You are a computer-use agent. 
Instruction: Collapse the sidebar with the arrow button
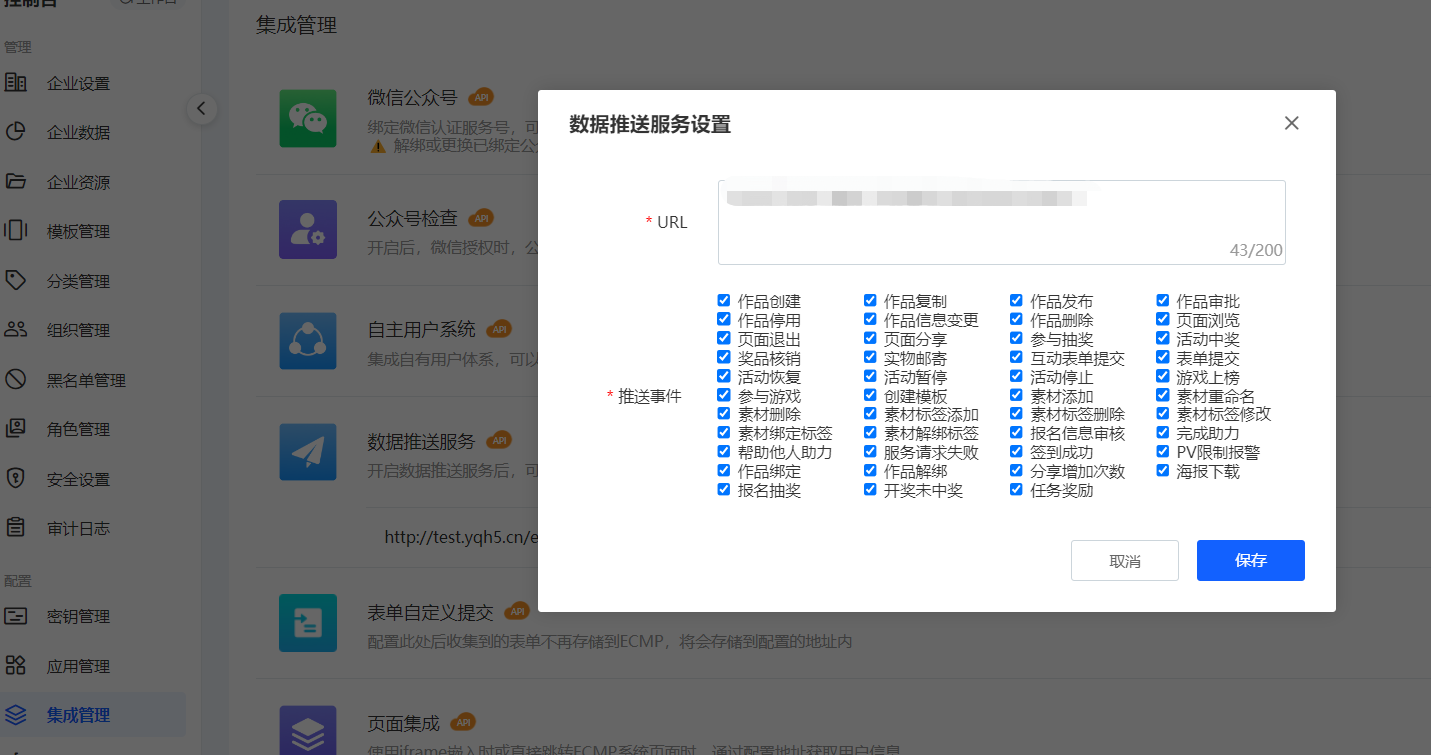tap(201, 108)
